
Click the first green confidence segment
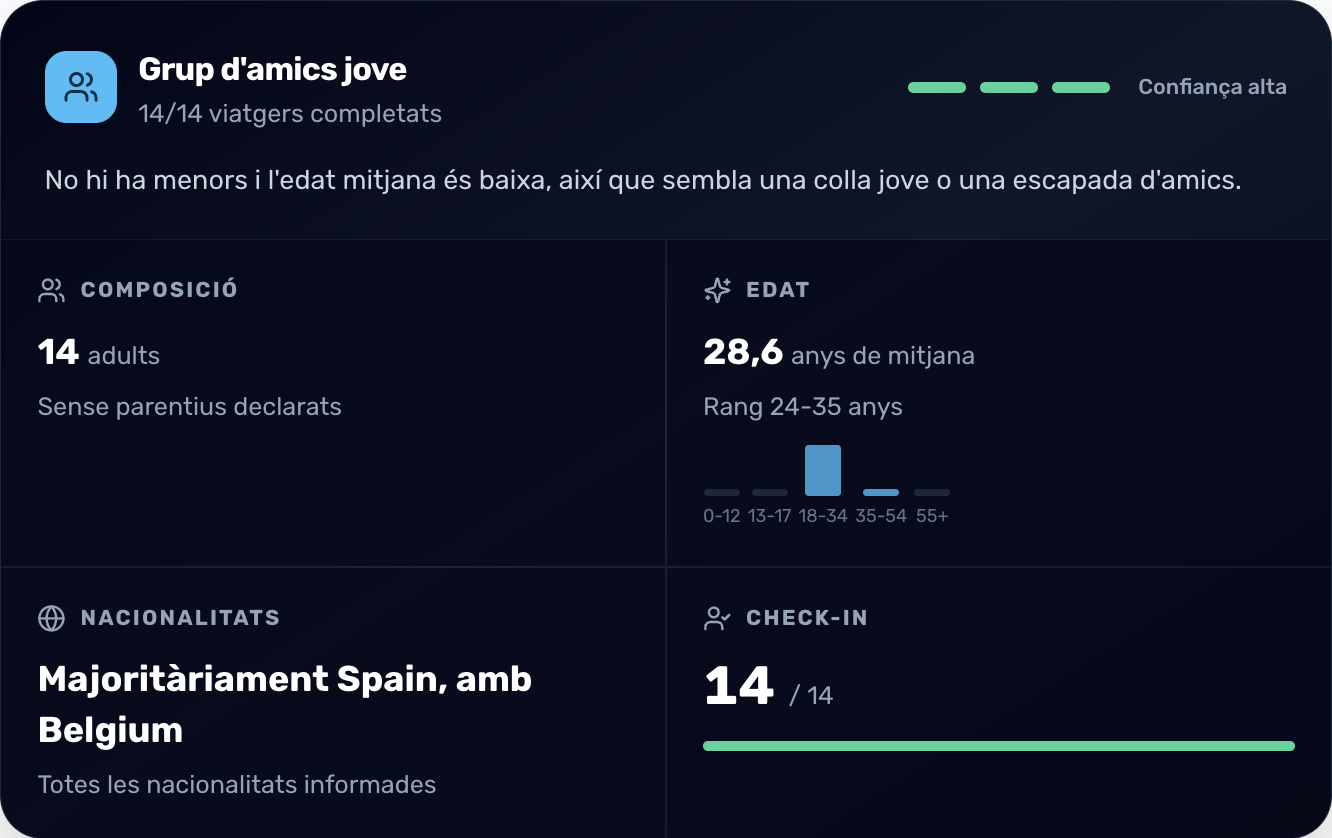pos(937,88)
